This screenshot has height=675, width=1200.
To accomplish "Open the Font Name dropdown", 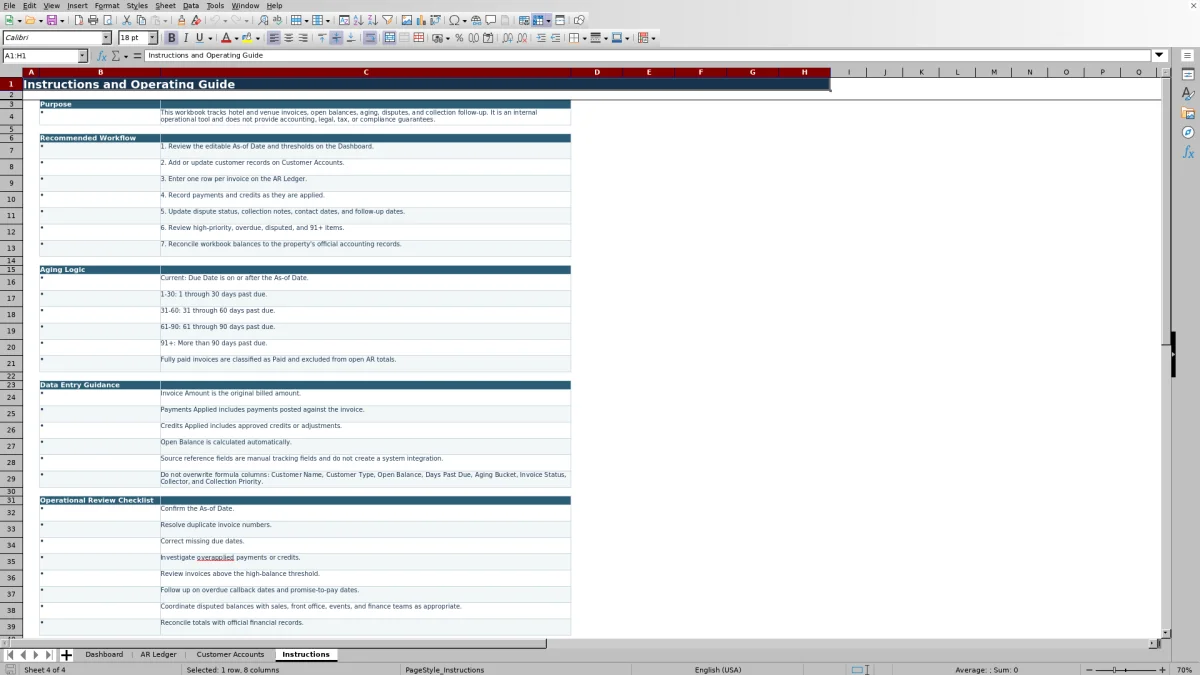I will (106, 38).
